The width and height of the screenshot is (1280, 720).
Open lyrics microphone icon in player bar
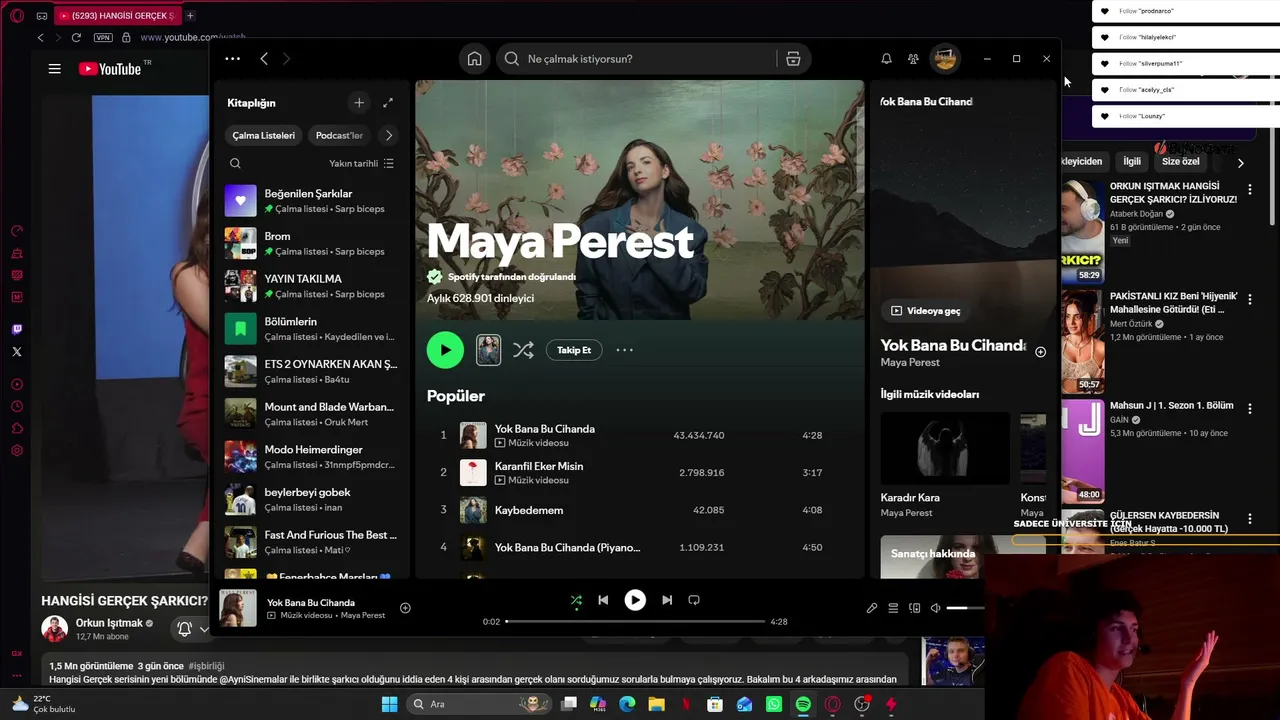[872, 608]
